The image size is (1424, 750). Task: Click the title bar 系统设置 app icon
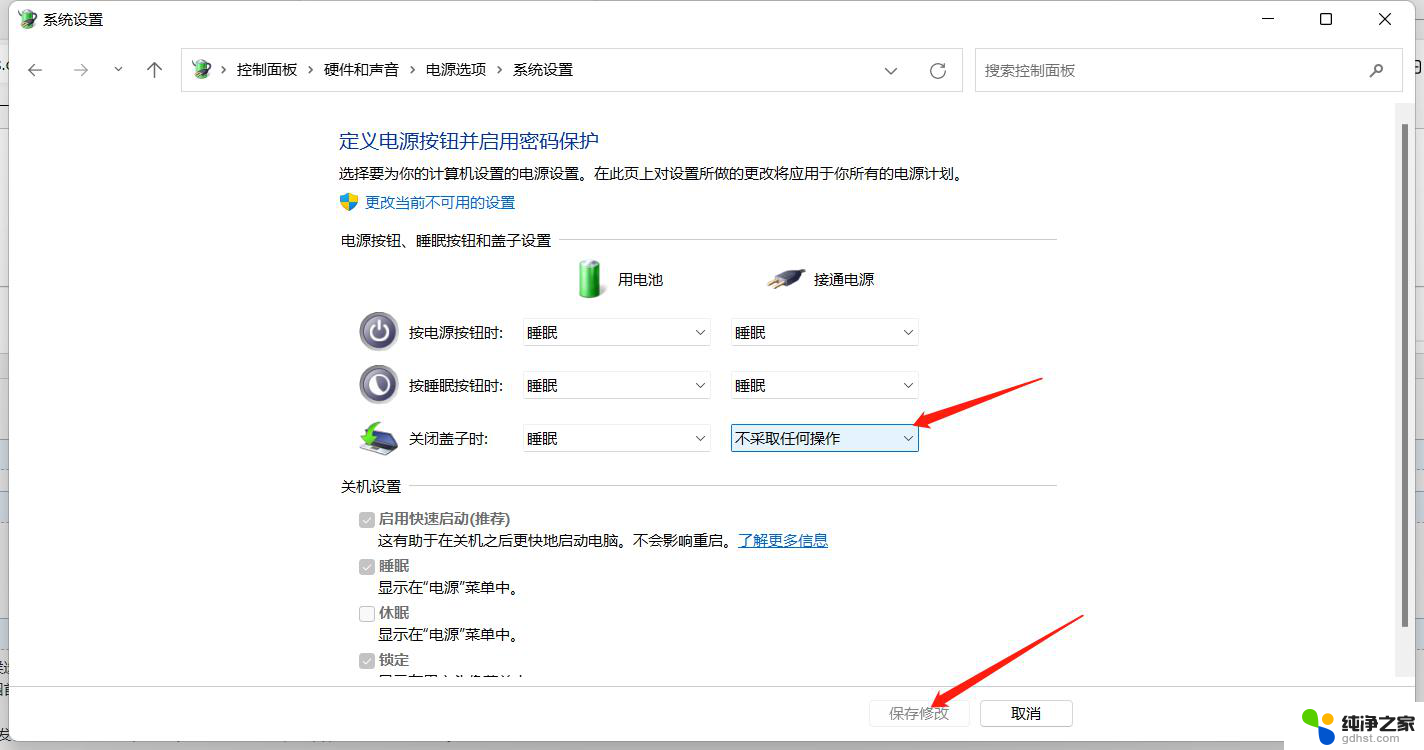click(x=27, y=19)
